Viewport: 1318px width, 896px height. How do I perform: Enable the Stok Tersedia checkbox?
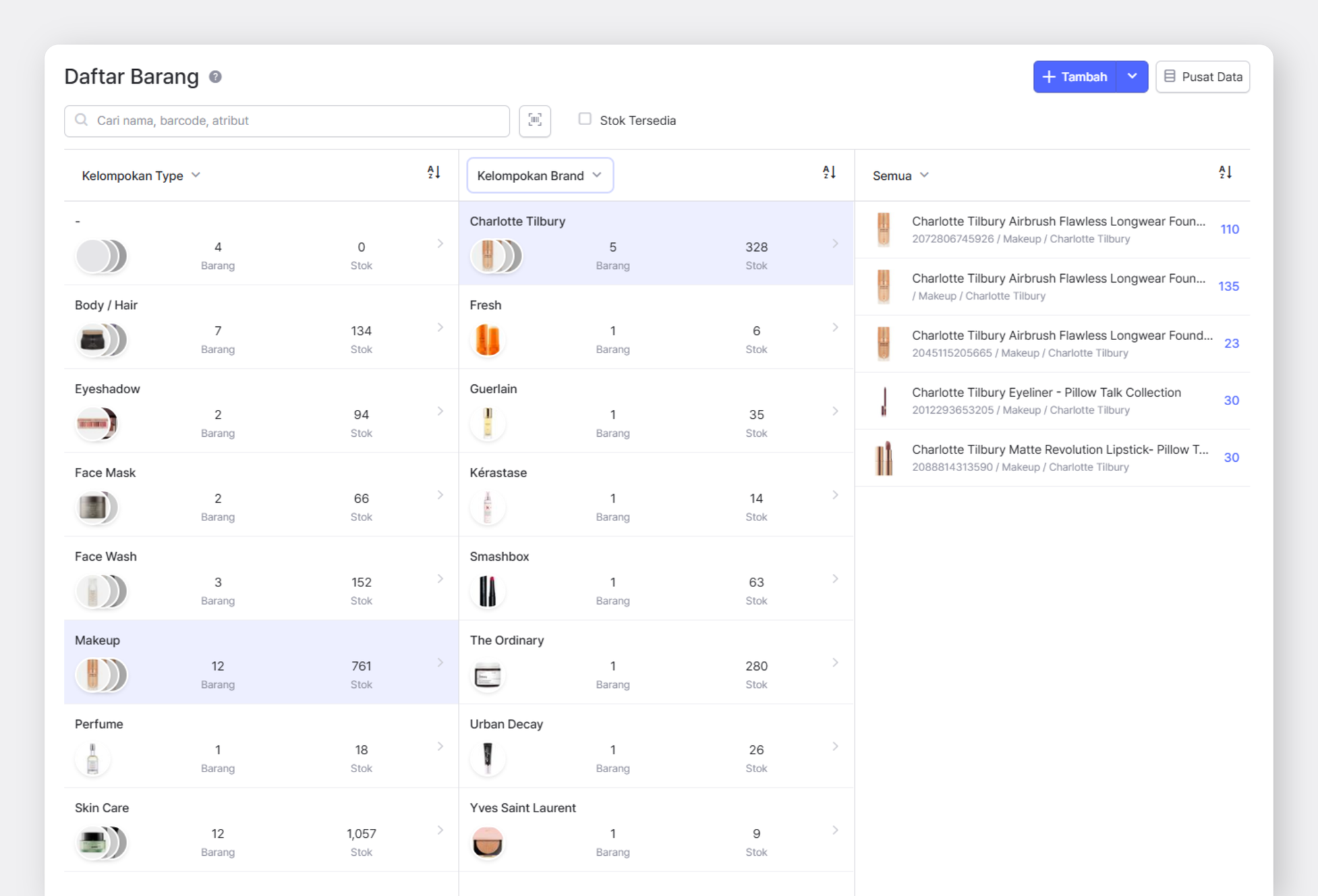[585, 119]
